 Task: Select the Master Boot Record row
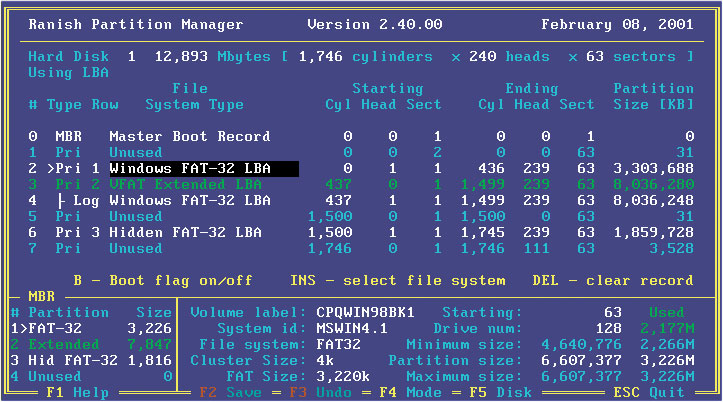pos(189,136)
